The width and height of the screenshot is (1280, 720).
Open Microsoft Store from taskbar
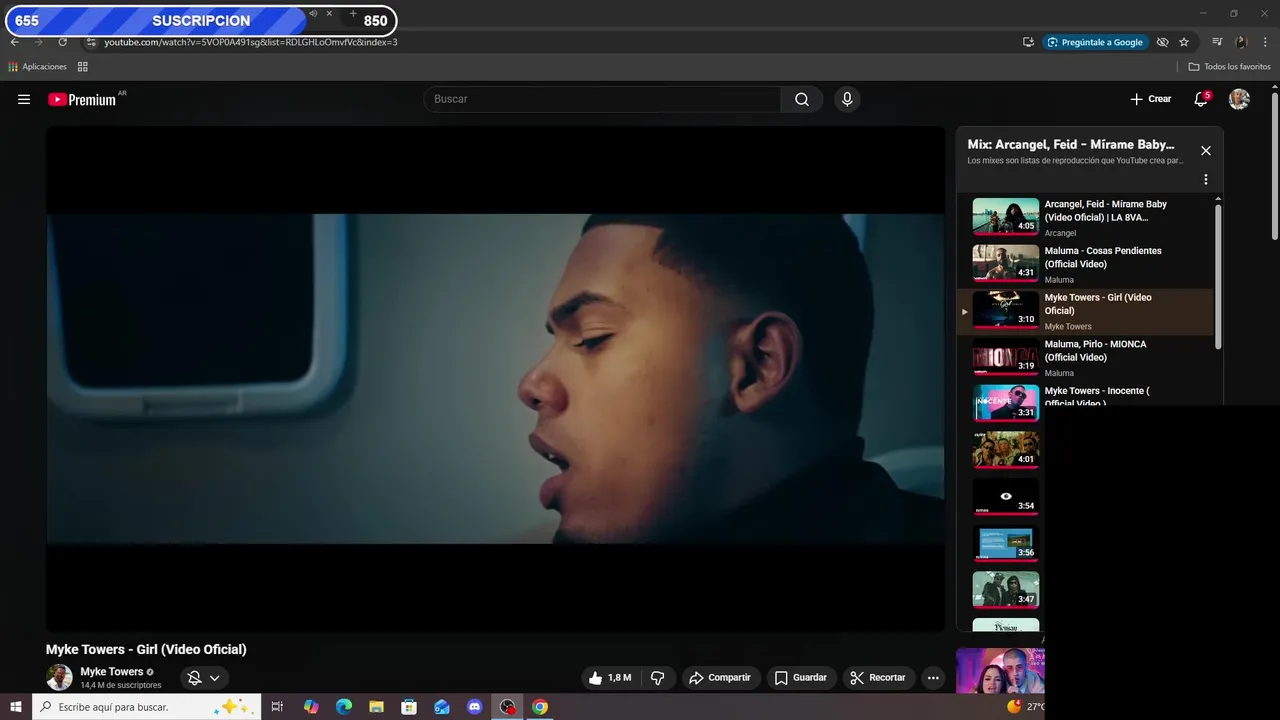(x=409, y=707)
